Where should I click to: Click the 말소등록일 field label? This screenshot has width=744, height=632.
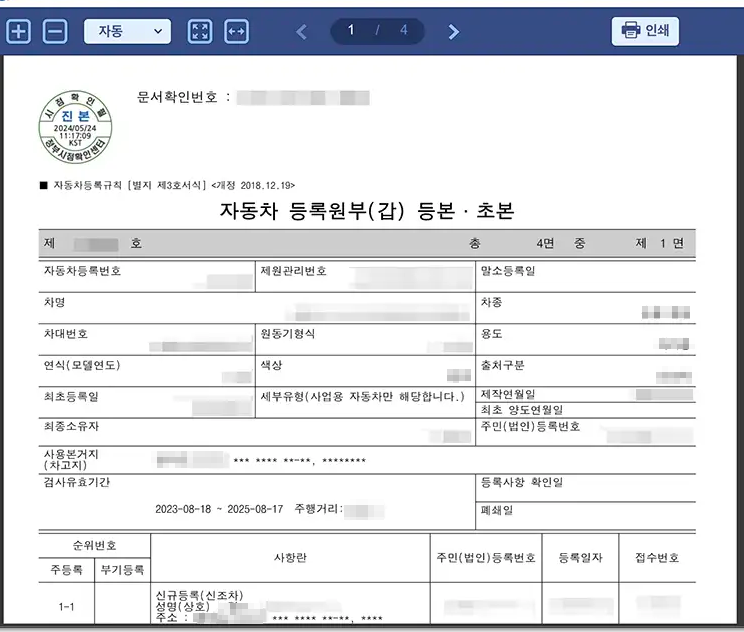[x=508, y=271]
